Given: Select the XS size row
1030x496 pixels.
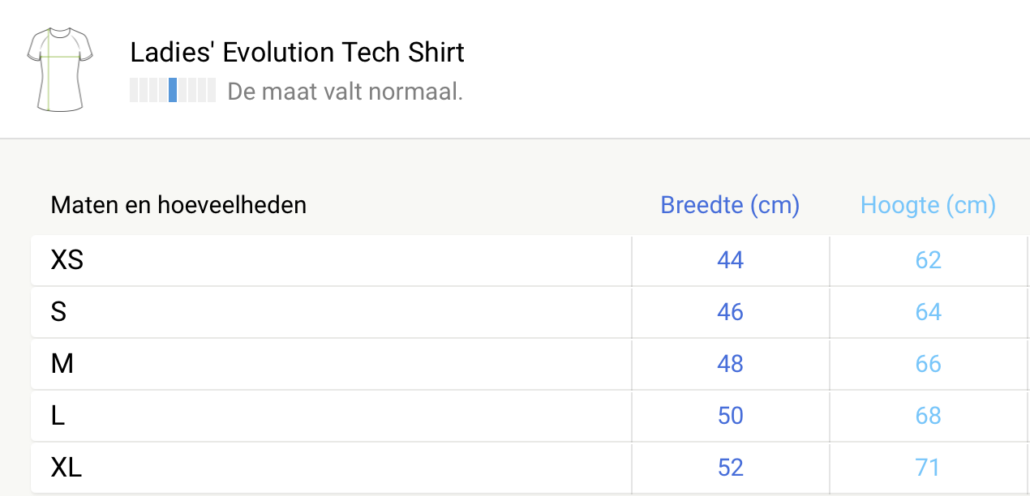Looking at the screenshot, I should [530, 261].
